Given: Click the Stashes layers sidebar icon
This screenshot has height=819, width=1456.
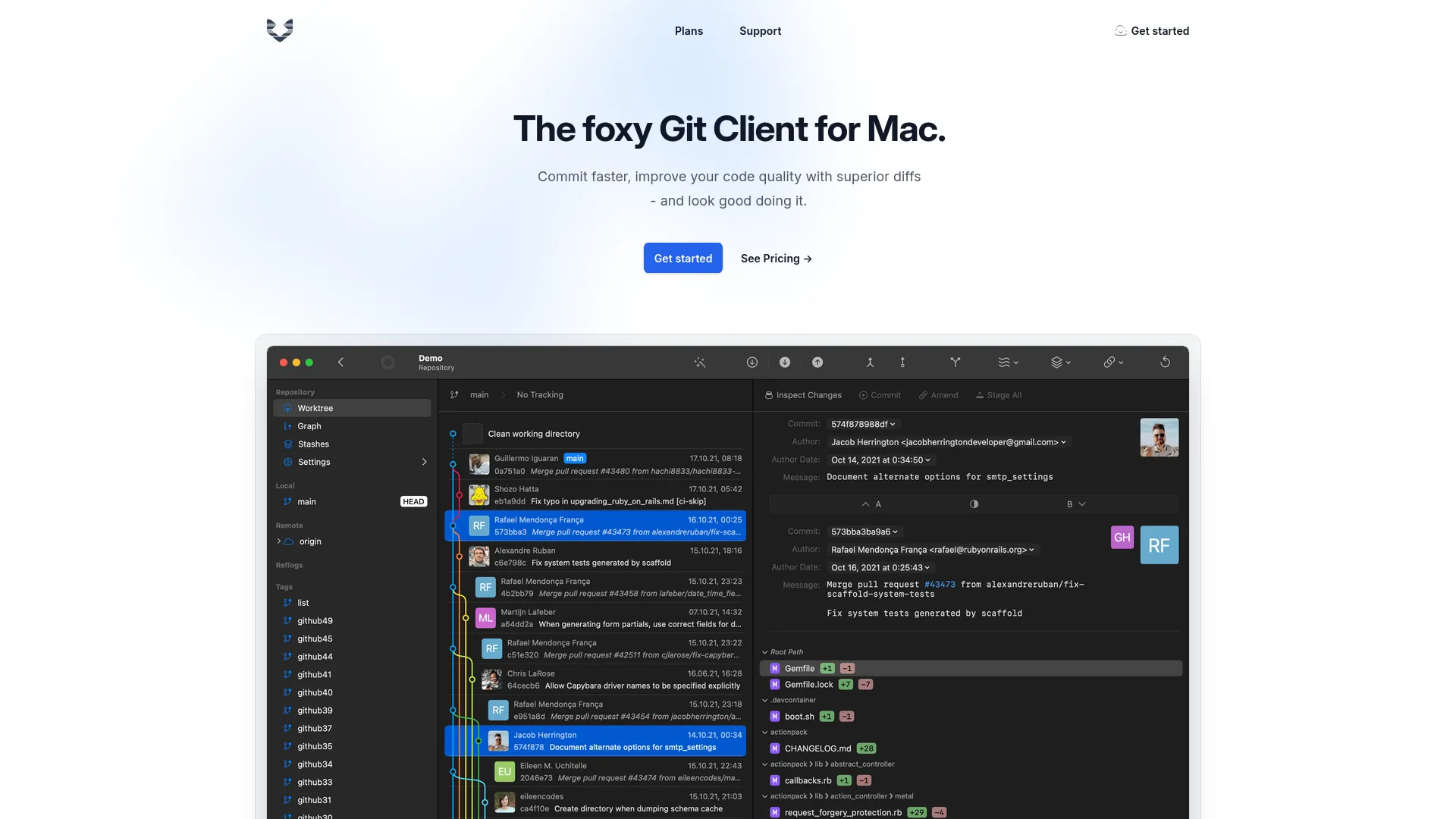Looking at the screenshot, I should [288, 444].
